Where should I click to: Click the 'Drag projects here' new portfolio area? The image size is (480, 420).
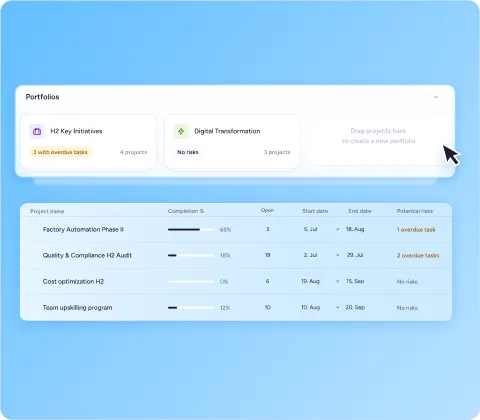tap(379, 140)
